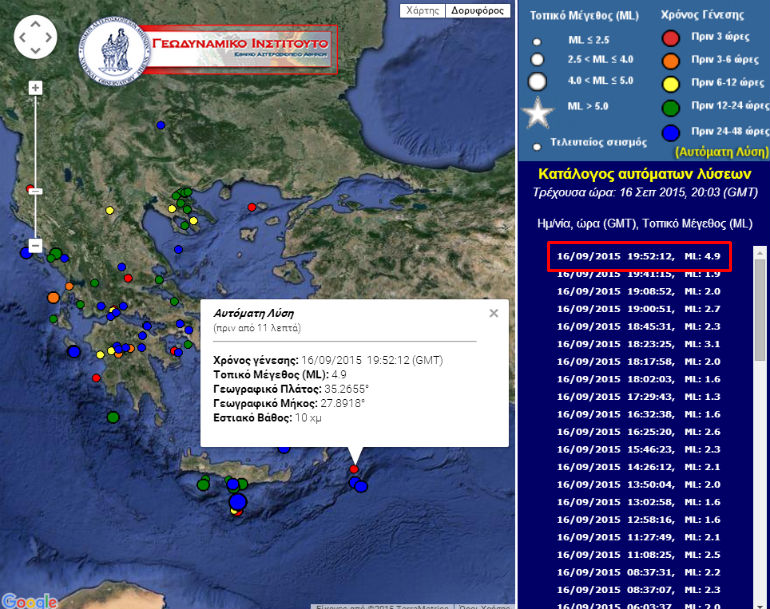Open the 18:23:25 ML 3.1 catalog entry

[638, 343]
